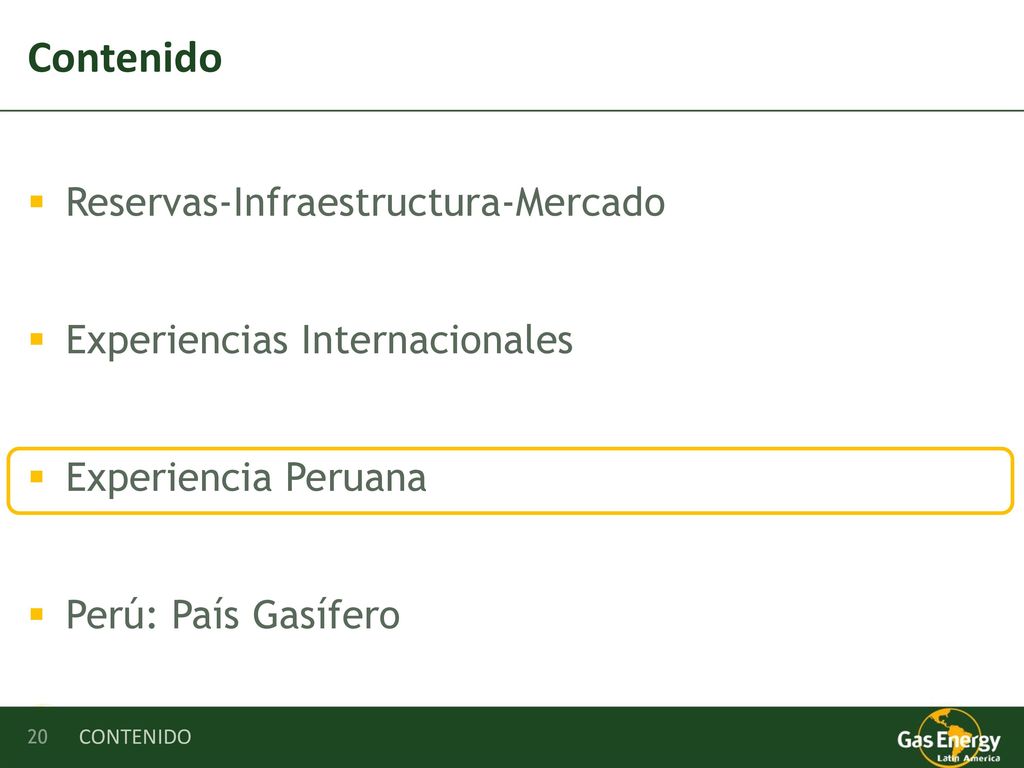Click the CONTENIDO footer label
The height and width of the screenshot is (768, 1024).
pos(135,737)
